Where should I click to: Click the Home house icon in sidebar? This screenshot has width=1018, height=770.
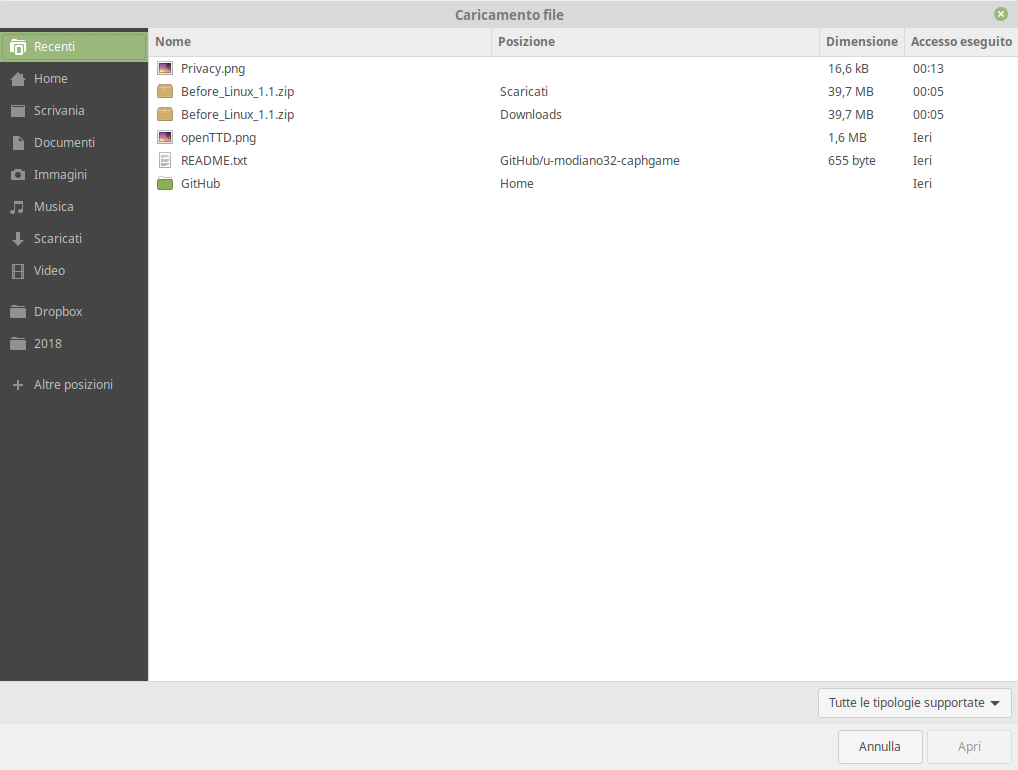click(18, 79)
